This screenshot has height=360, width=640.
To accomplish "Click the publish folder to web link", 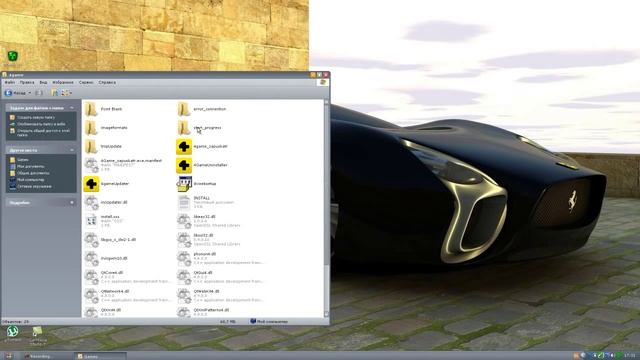I will pyautogui.click(x=38, y=124).
